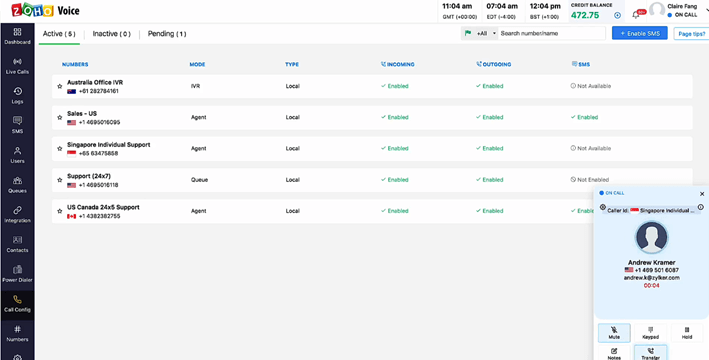Click the icon left of Caller Id
This screenshot has height=360, width=709.
click(x=602, y=207)
